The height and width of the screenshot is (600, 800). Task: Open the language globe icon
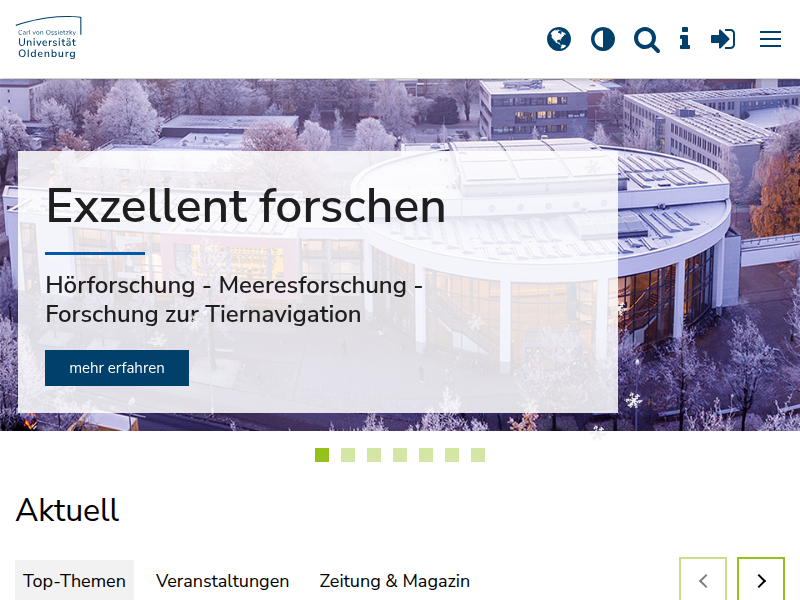click(559, 39)
